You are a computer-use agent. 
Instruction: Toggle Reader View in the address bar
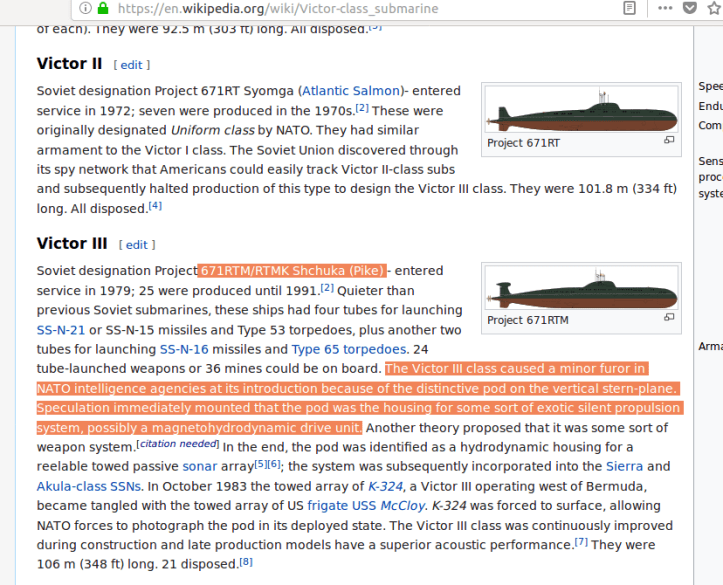628,8
